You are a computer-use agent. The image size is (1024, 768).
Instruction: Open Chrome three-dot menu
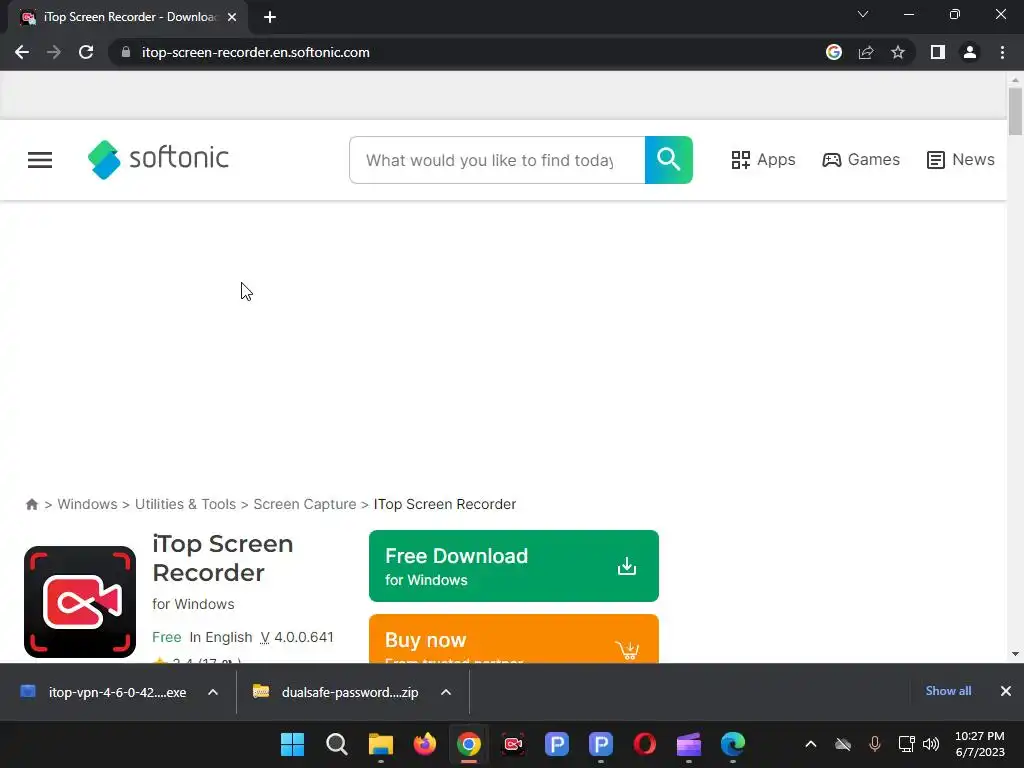pyautogui.click(x=1002, y=52)
